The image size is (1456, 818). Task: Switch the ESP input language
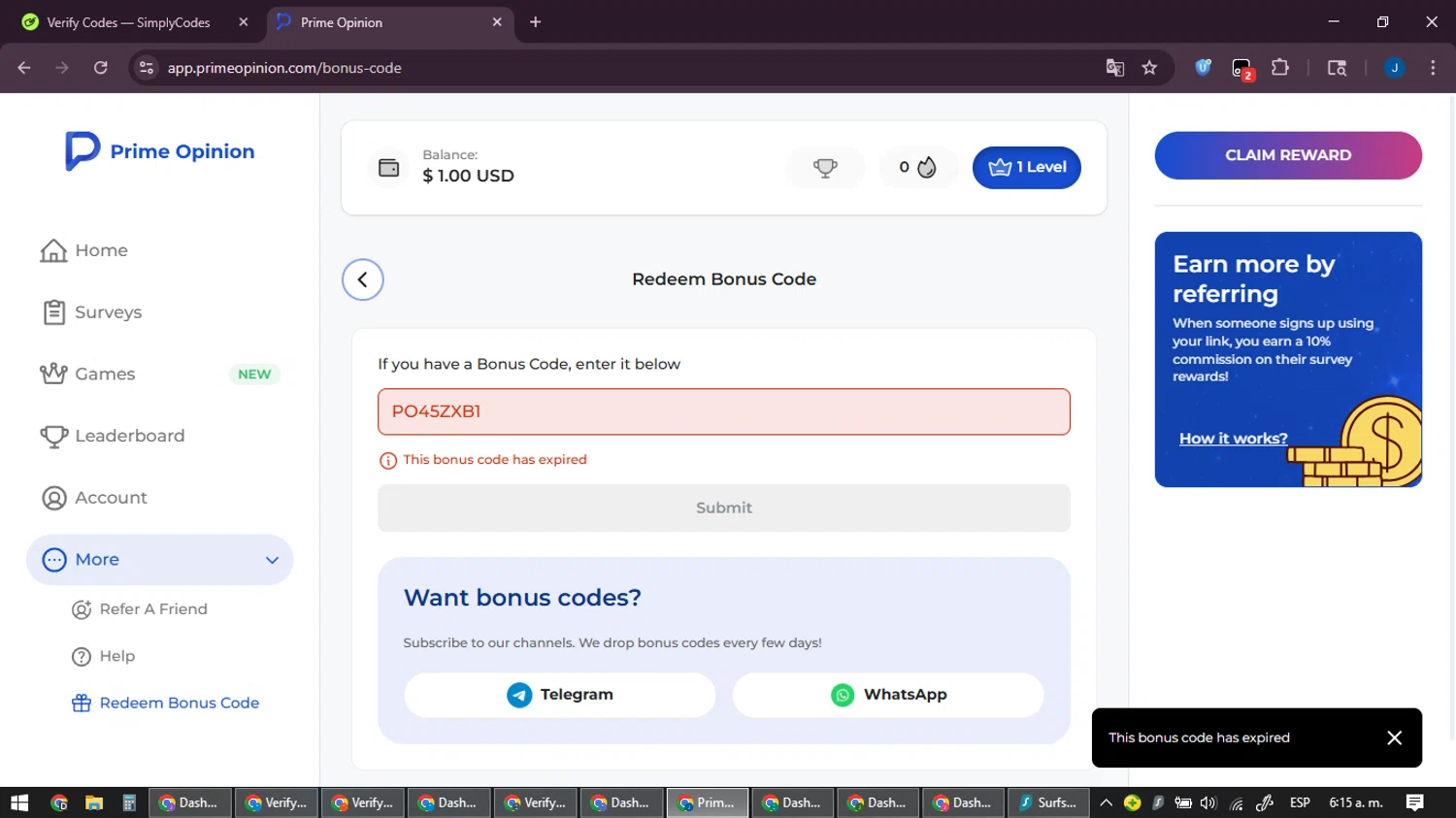1300,803
